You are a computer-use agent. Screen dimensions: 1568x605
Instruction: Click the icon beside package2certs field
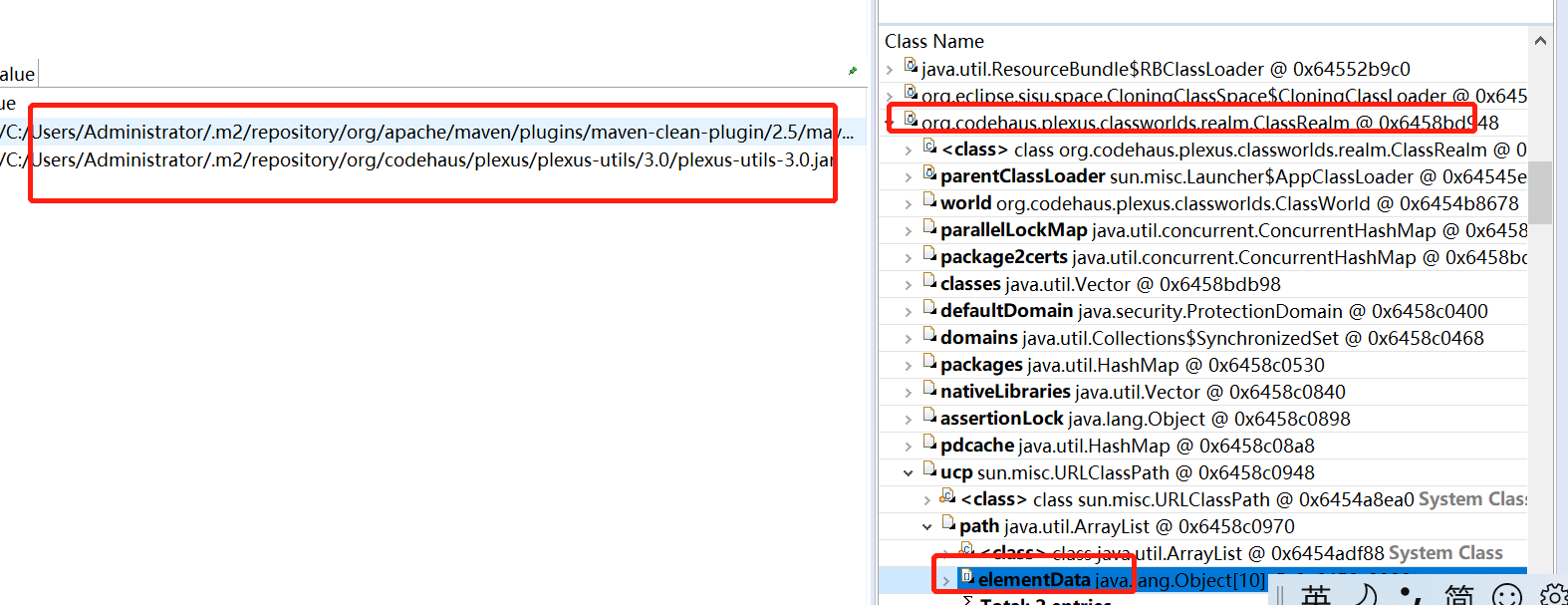point(929,254)
